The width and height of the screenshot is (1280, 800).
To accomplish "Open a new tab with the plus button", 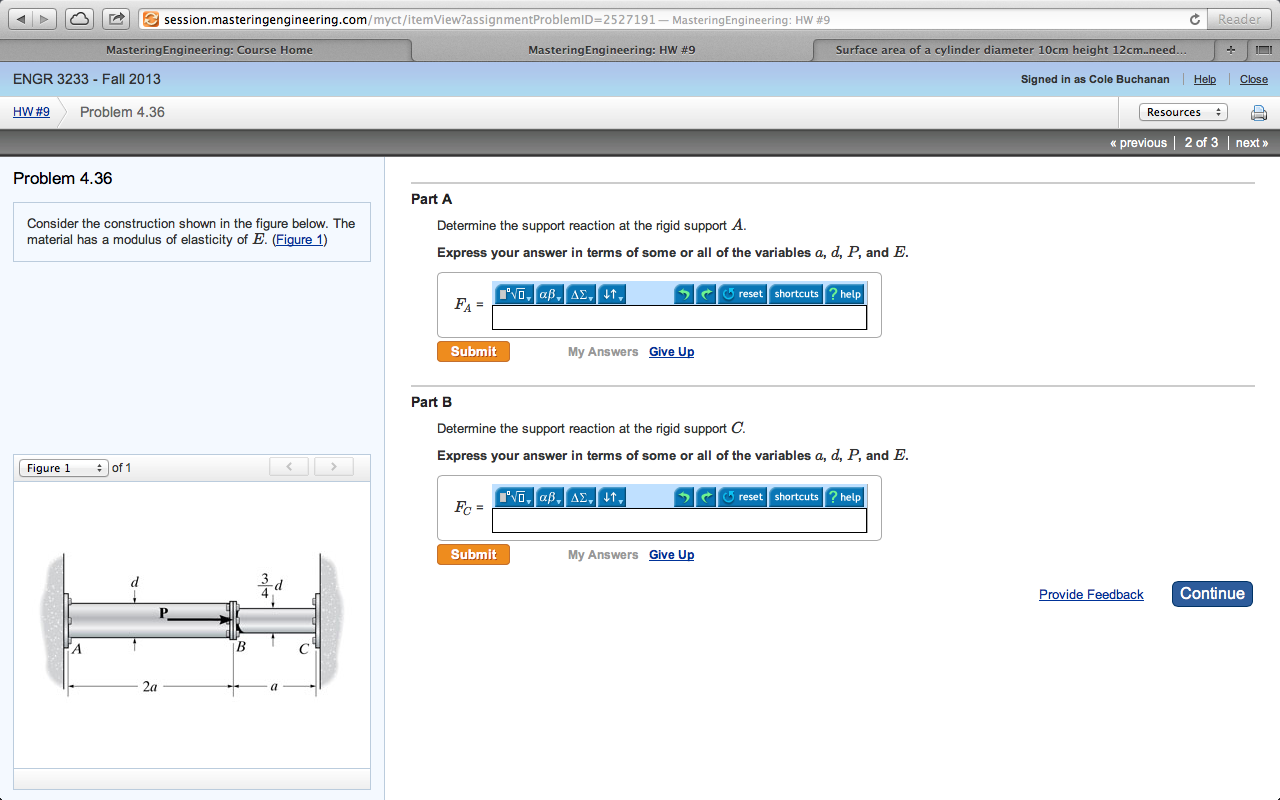I will (x=1231, y=49).
